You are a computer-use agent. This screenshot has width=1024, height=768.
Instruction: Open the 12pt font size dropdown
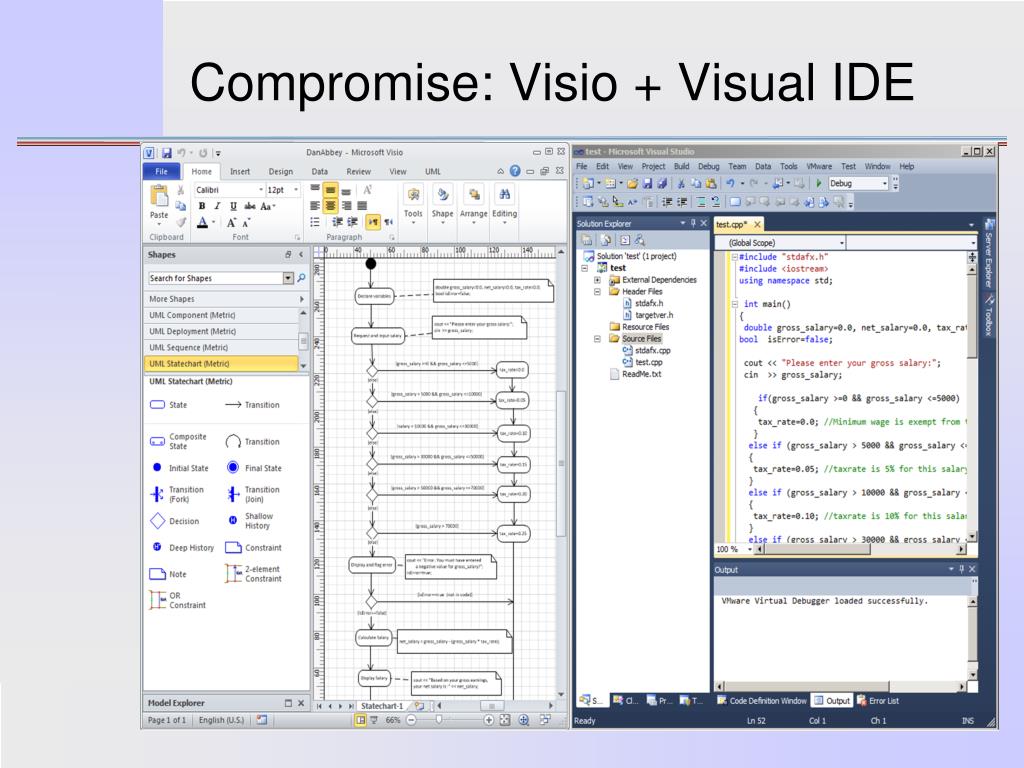[x=295, y=189]
